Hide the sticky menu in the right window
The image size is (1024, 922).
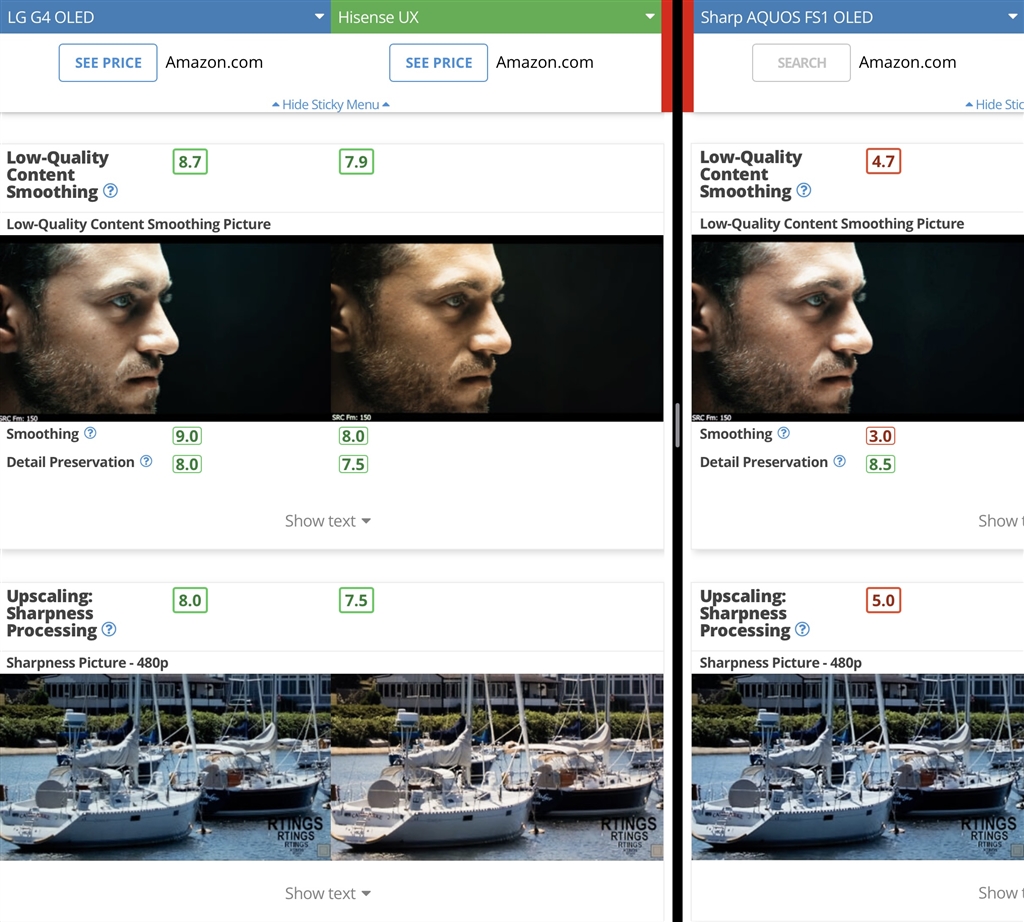tap(995, 104)
